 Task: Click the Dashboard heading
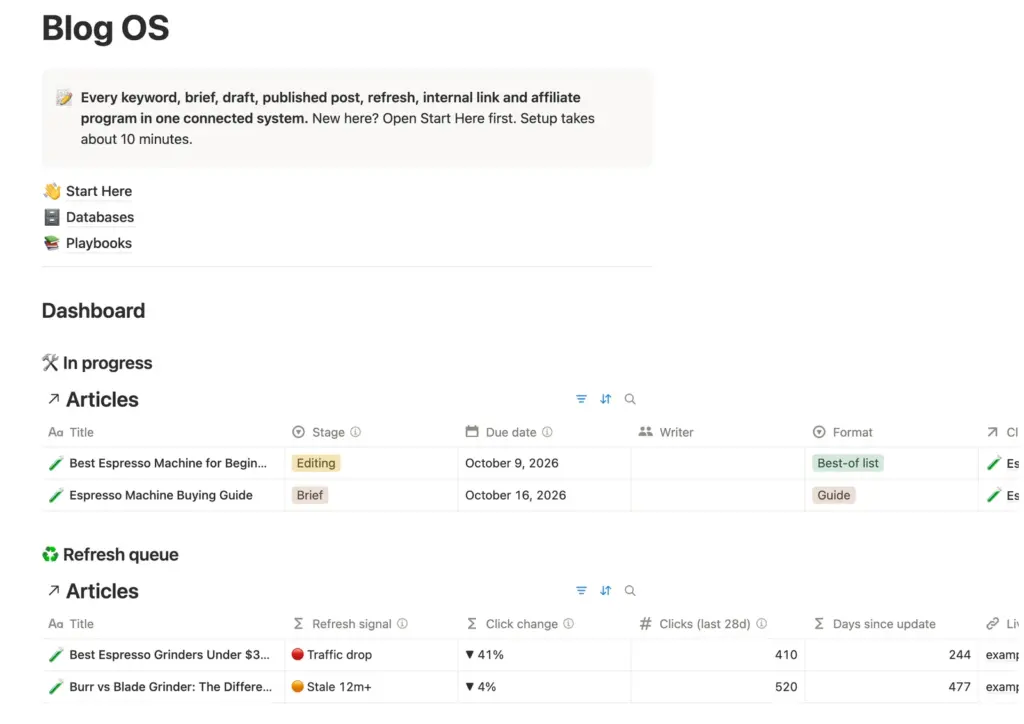93,311
